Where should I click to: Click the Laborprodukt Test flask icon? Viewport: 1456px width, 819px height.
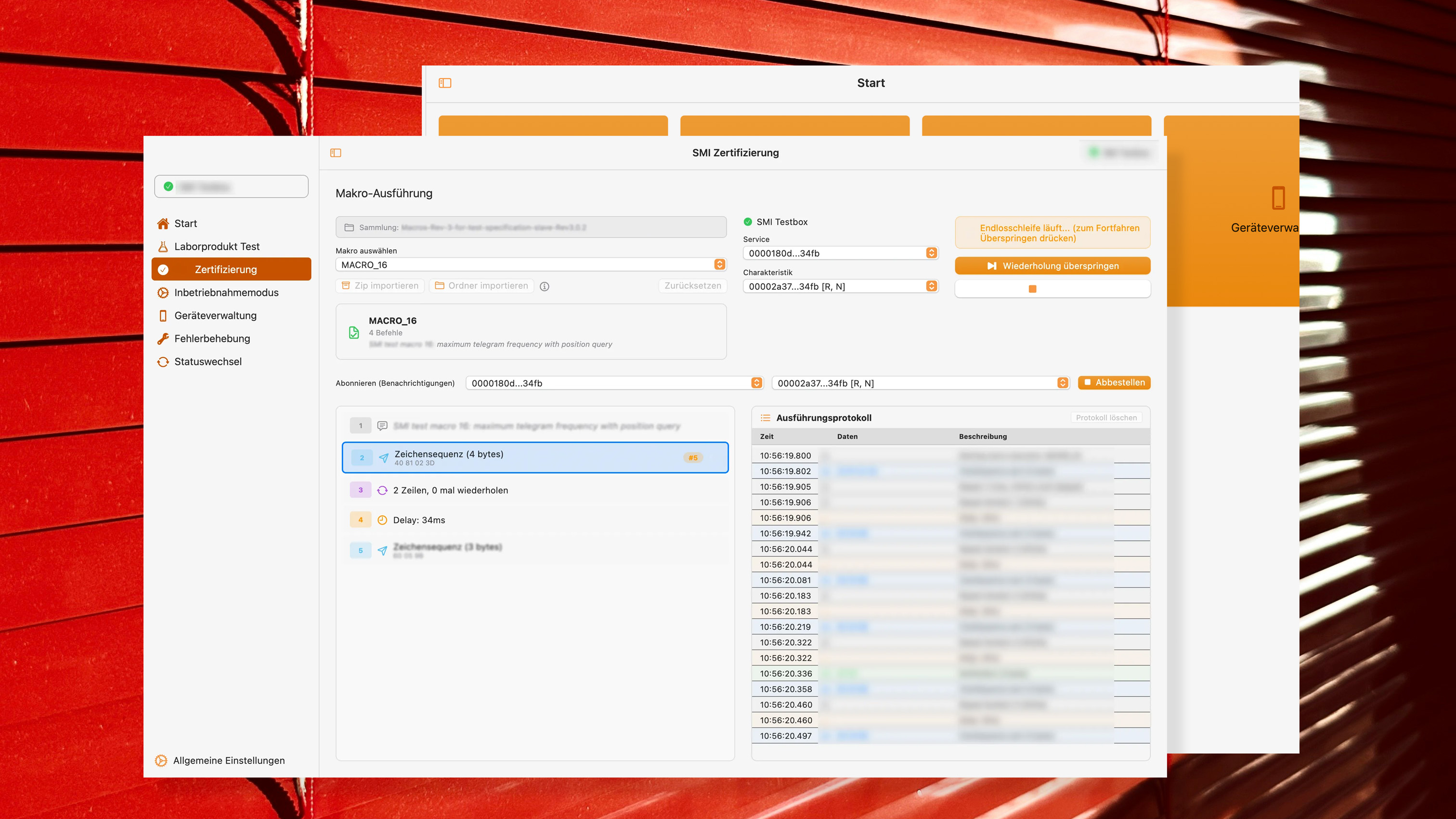(163, 247)
